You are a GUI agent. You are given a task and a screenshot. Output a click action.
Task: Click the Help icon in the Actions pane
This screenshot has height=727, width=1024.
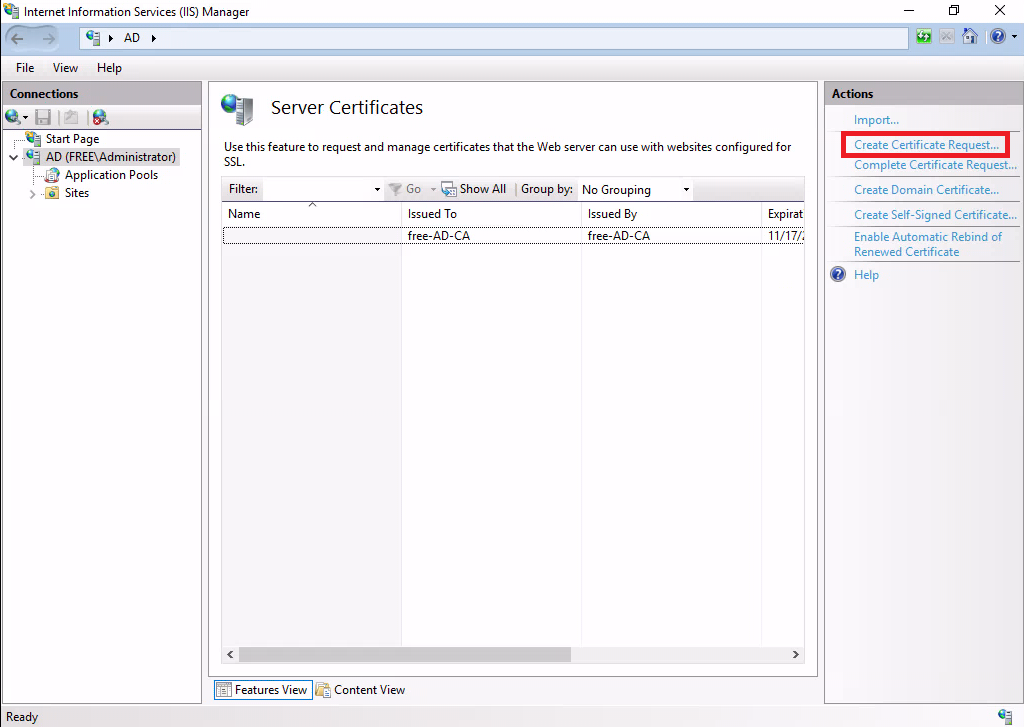click(x=838, y=274)
